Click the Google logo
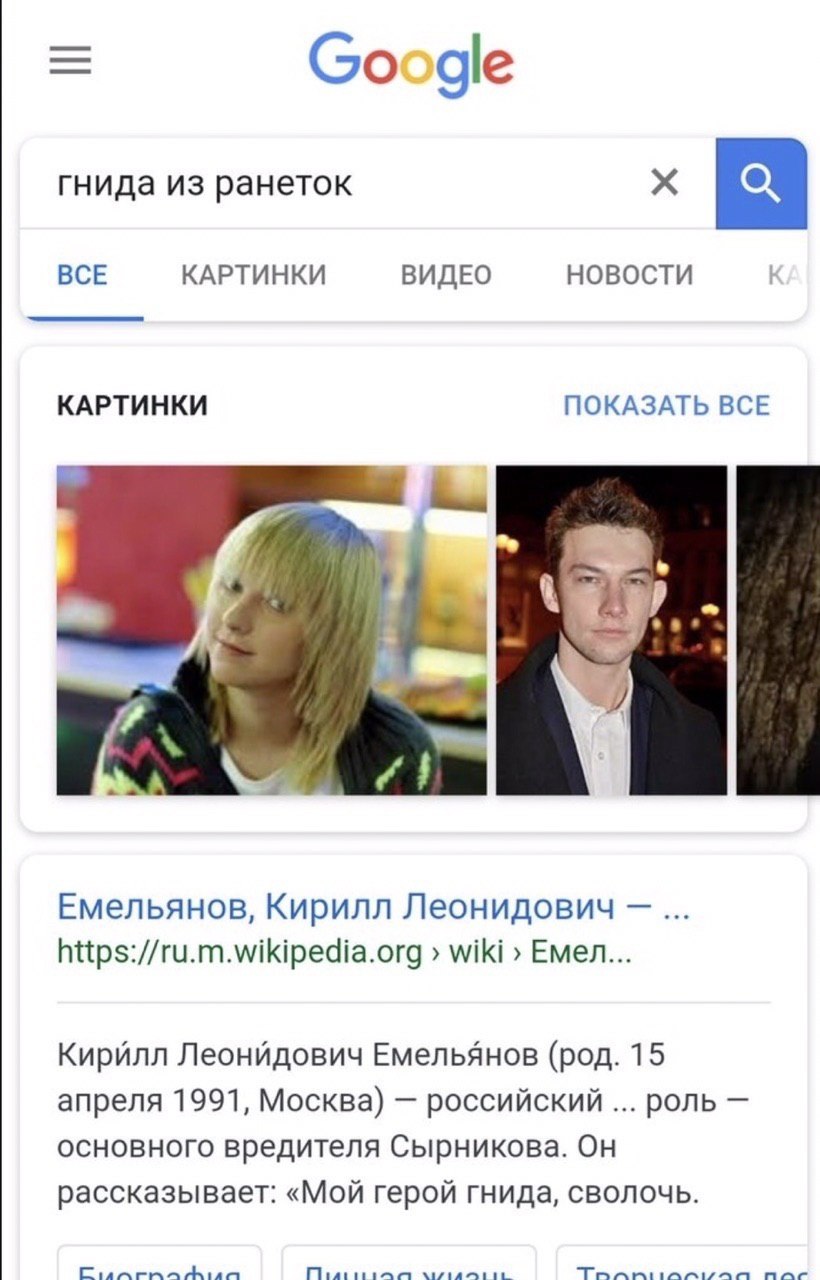The image size is (820, 1280). tap(411, 65)
